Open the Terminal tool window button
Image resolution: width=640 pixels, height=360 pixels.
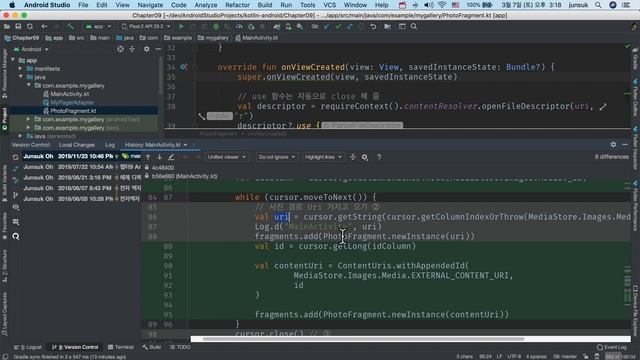[x=121, y=347]
